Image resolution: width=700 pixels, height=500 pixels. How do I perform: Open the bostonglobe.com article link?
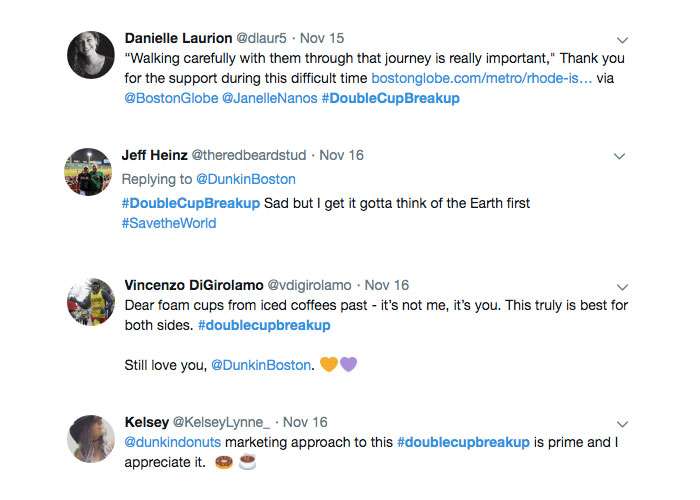coord(481,78)
